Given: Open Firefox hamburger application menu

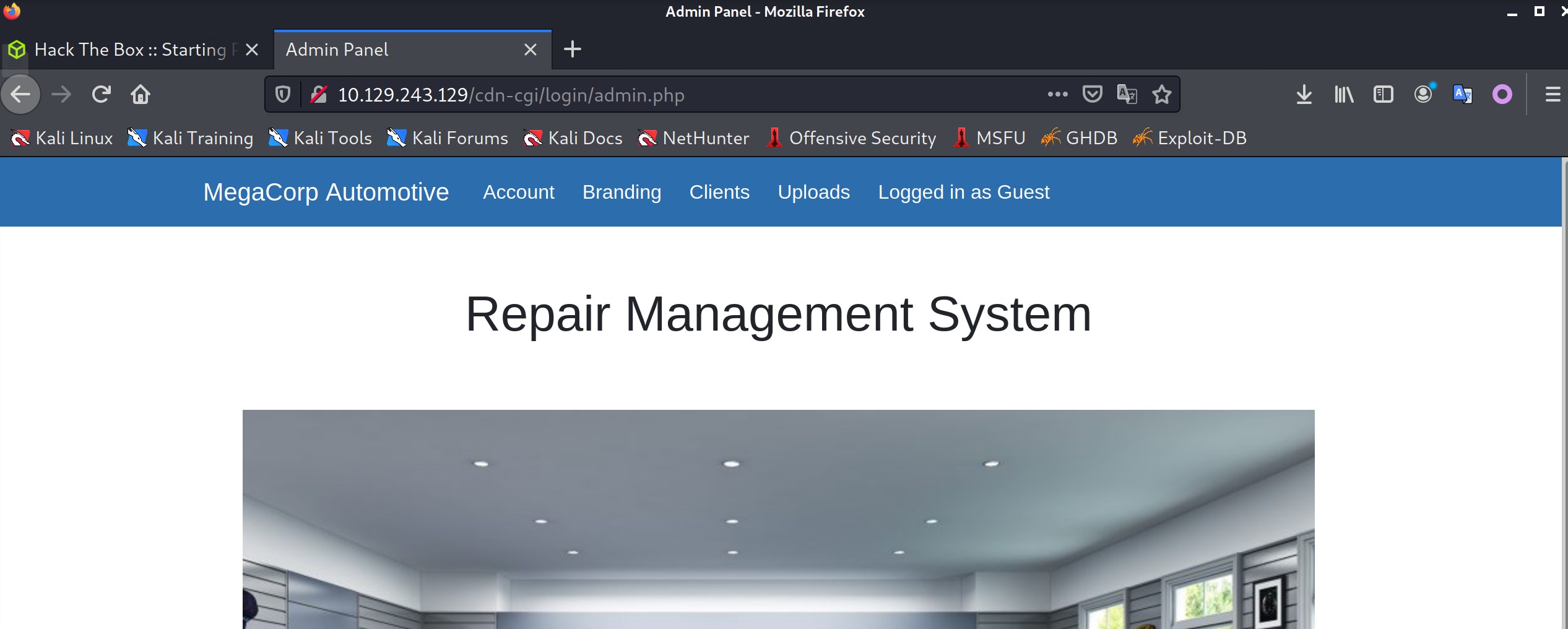Looking at the screenshot, I should (x=1553, y=95).
